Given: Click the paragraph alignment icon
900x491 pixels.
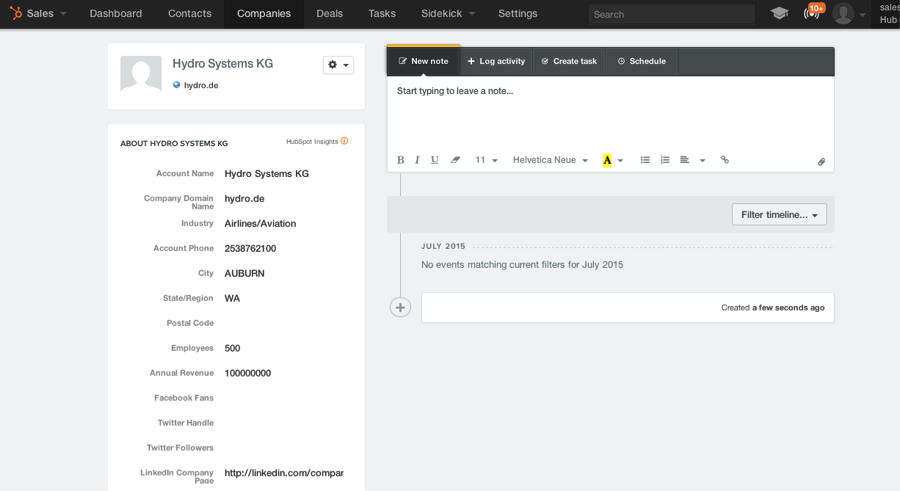Looking at the screenshot, I should tap(685, 160).
